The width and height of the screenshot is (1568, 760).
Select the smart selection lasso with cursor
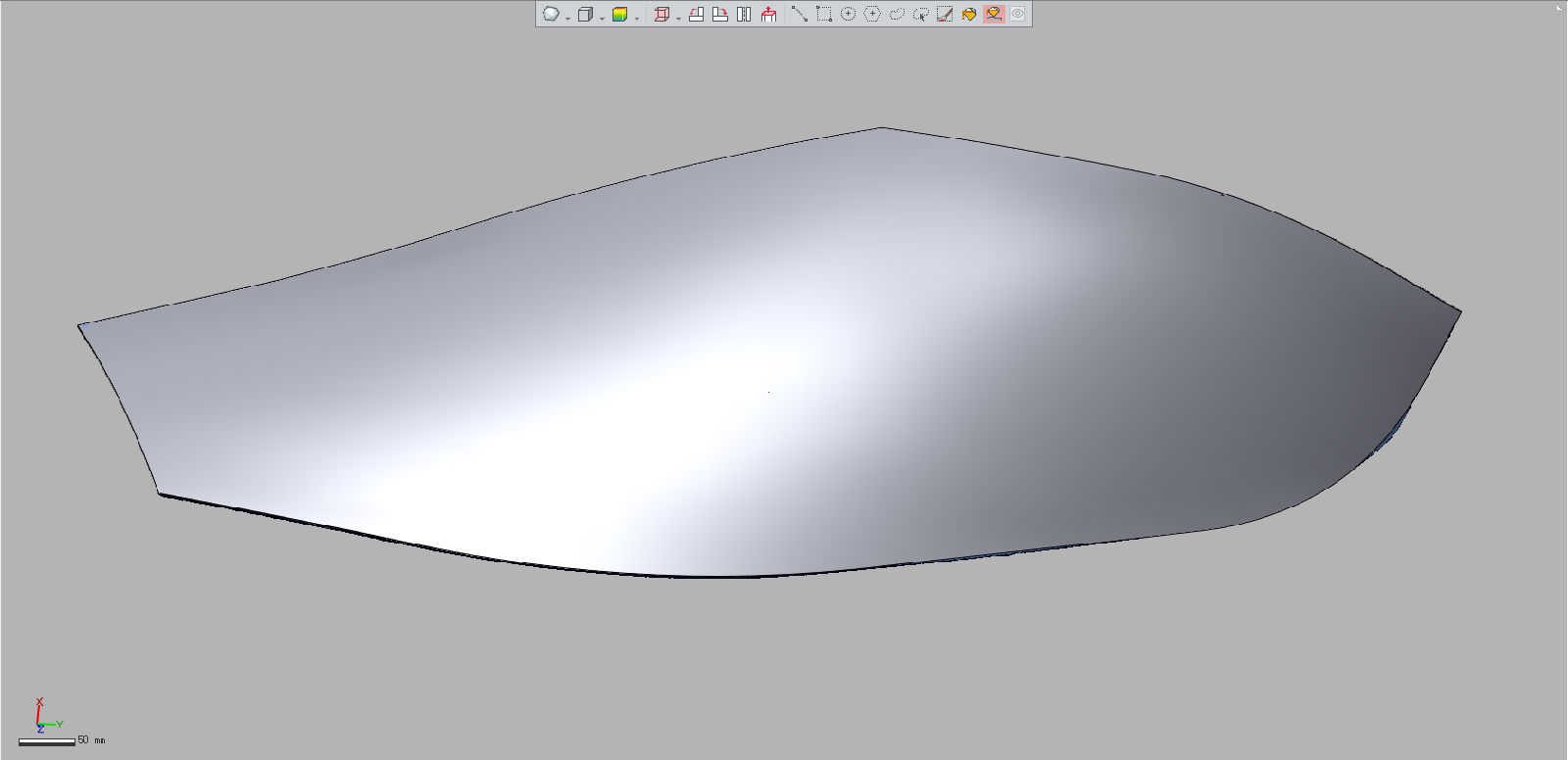coord(921,14)
